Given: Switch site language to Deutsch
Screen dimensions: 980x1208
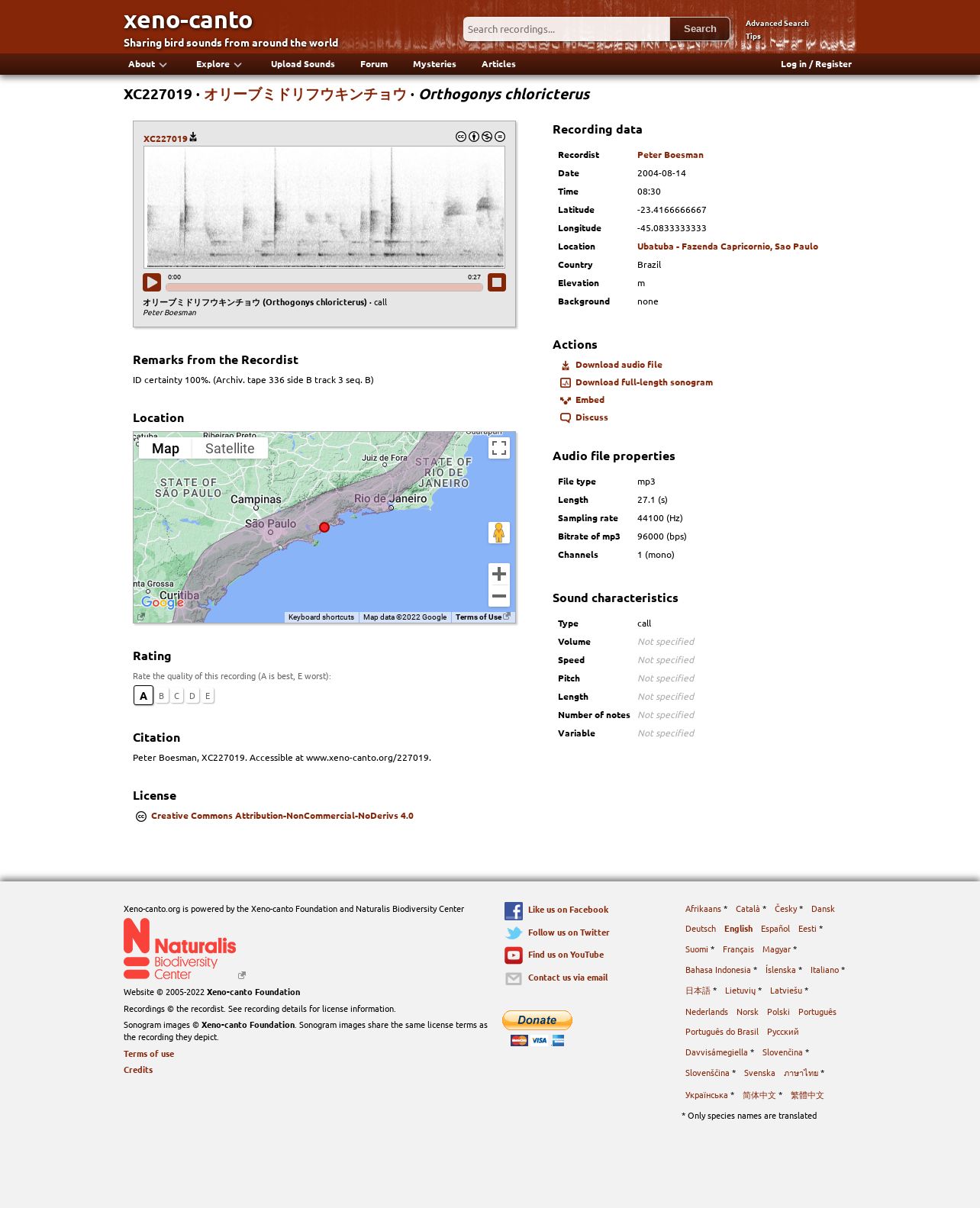Looking at the screenshot, I should [x=701, y=929].
